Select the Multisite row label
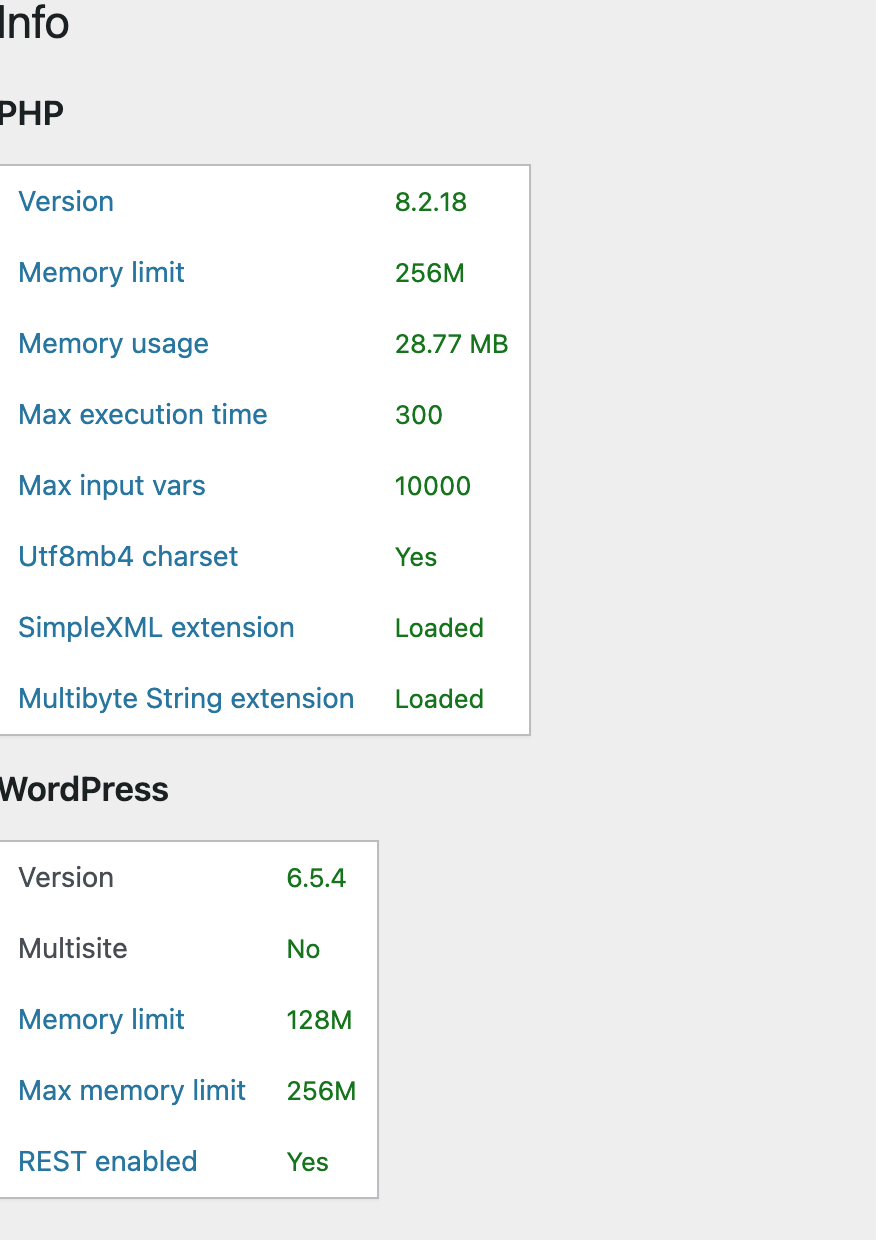Image resolution: width=876 pixels, height=1240 pixels. click(73, 948)
